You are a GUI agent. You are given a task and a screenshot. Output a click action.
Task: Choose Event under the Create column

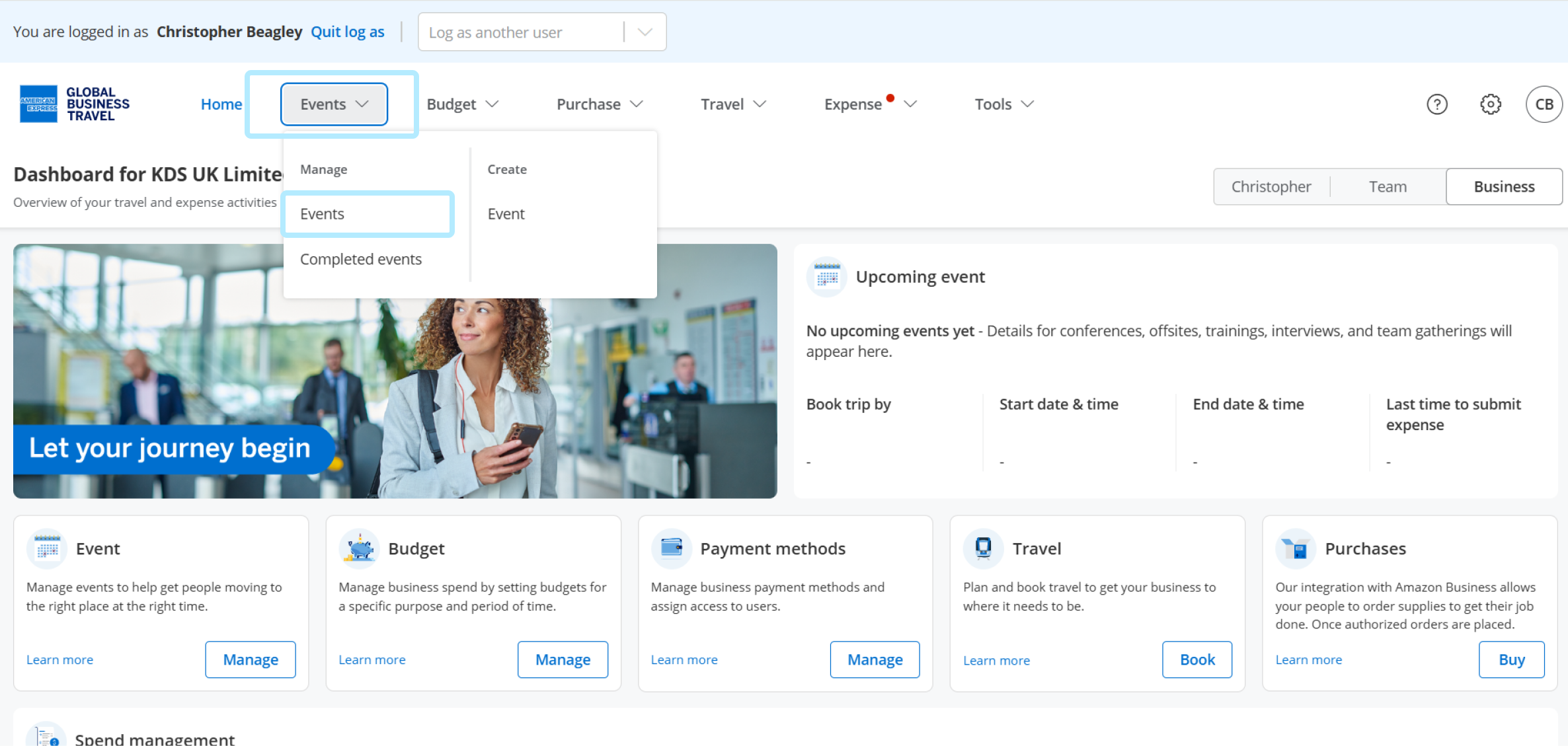coord(506,214)
